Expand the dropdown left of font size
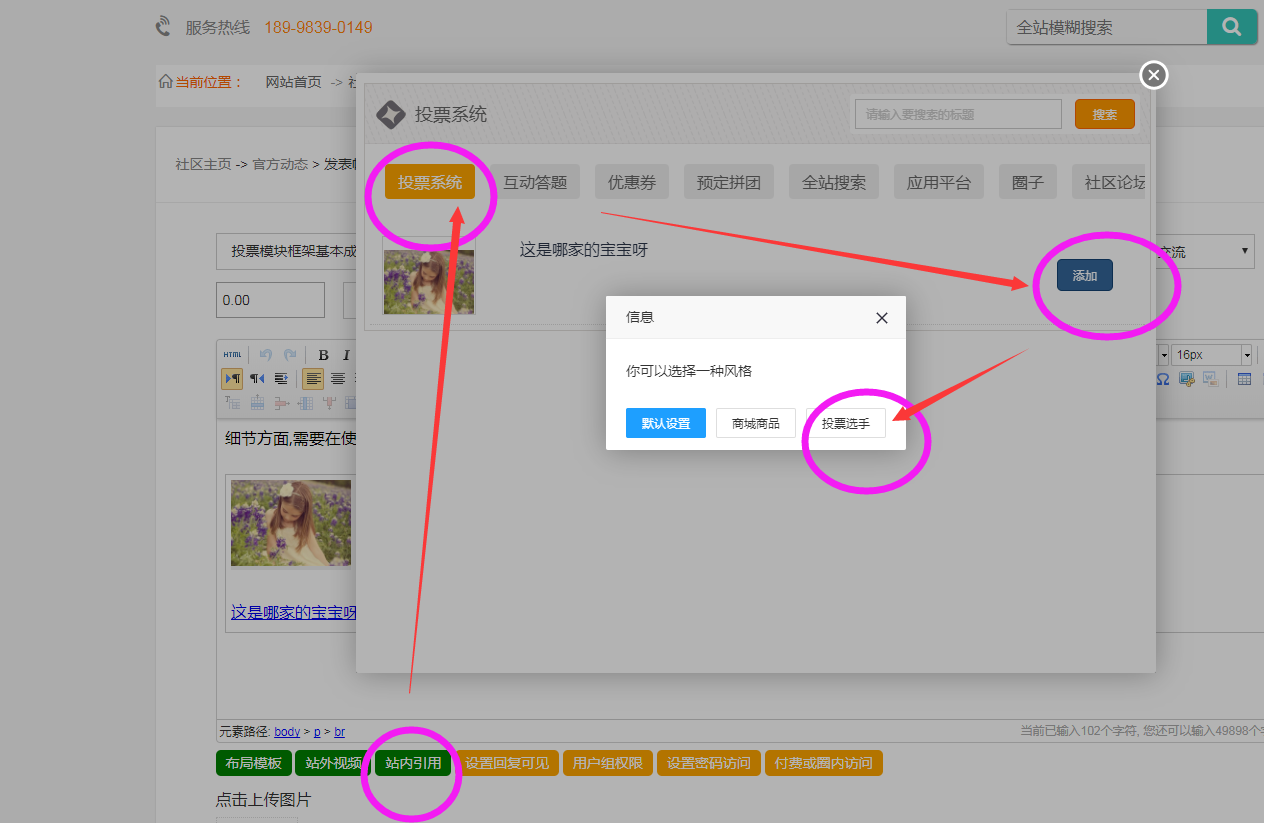1264x823 pixels. pos(1163,355)
